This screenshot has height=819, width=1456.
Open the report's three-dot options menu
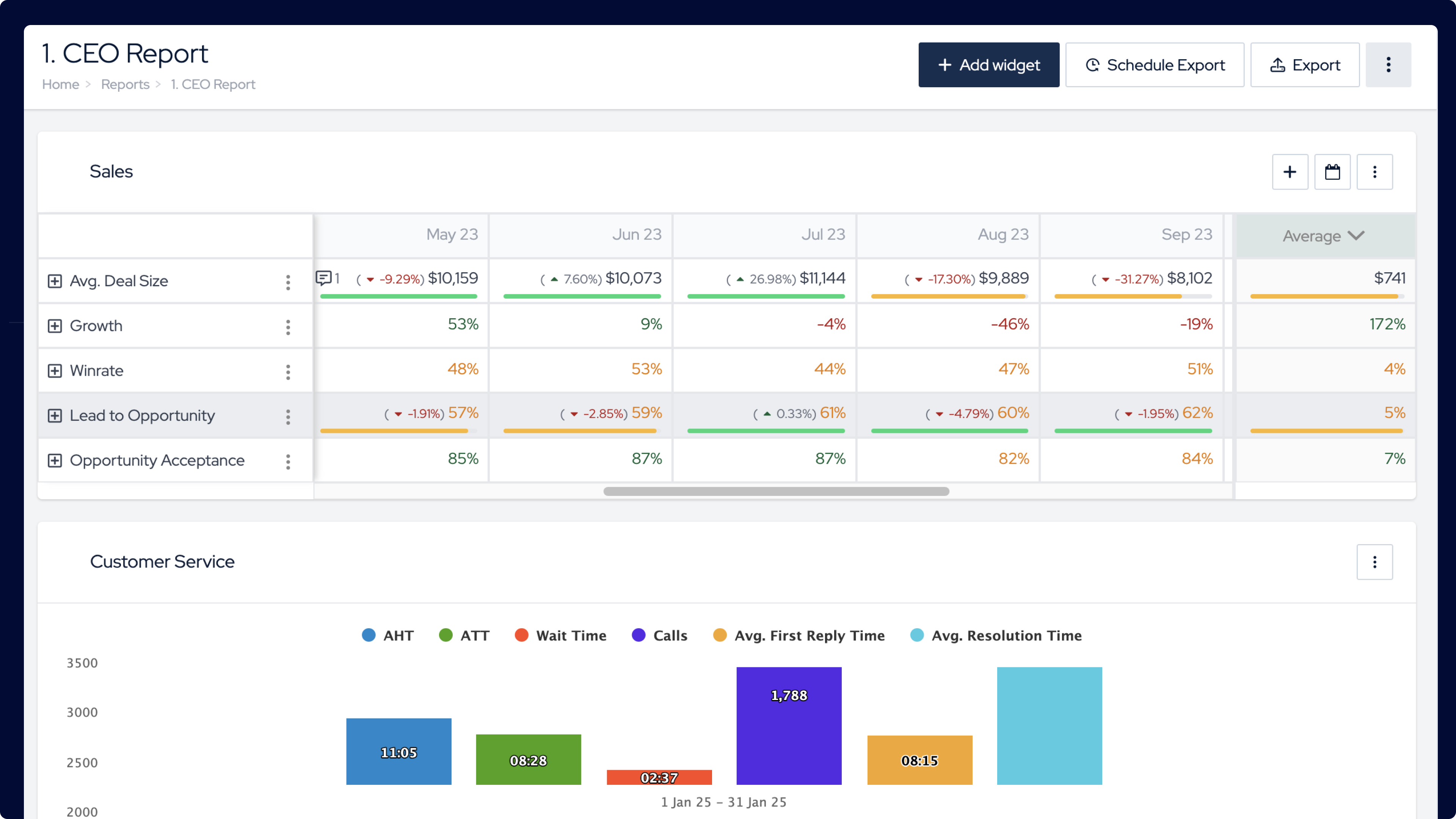click(1388, 65)
